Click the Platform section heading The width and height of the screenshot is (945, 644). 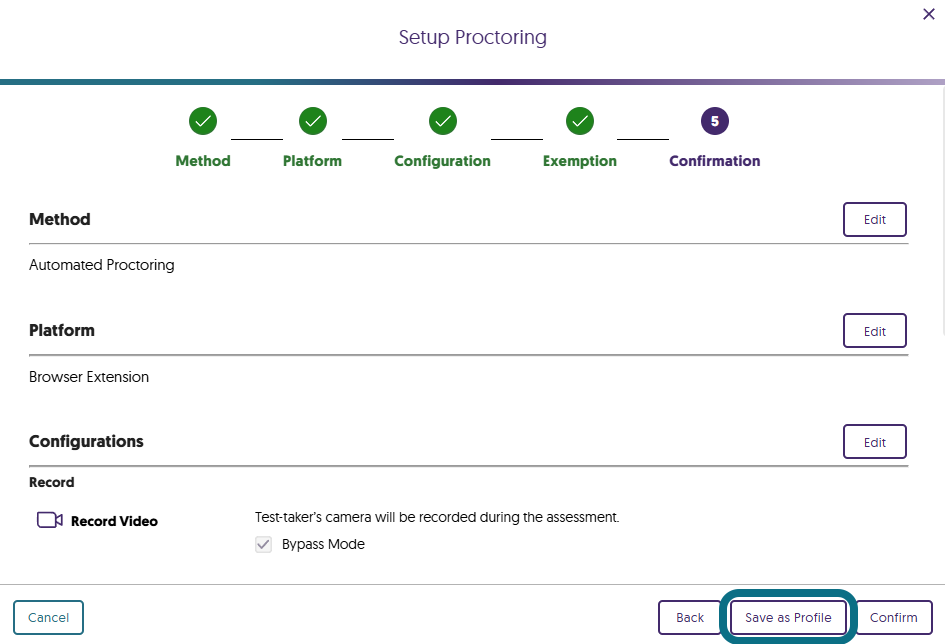pos(61,331)
